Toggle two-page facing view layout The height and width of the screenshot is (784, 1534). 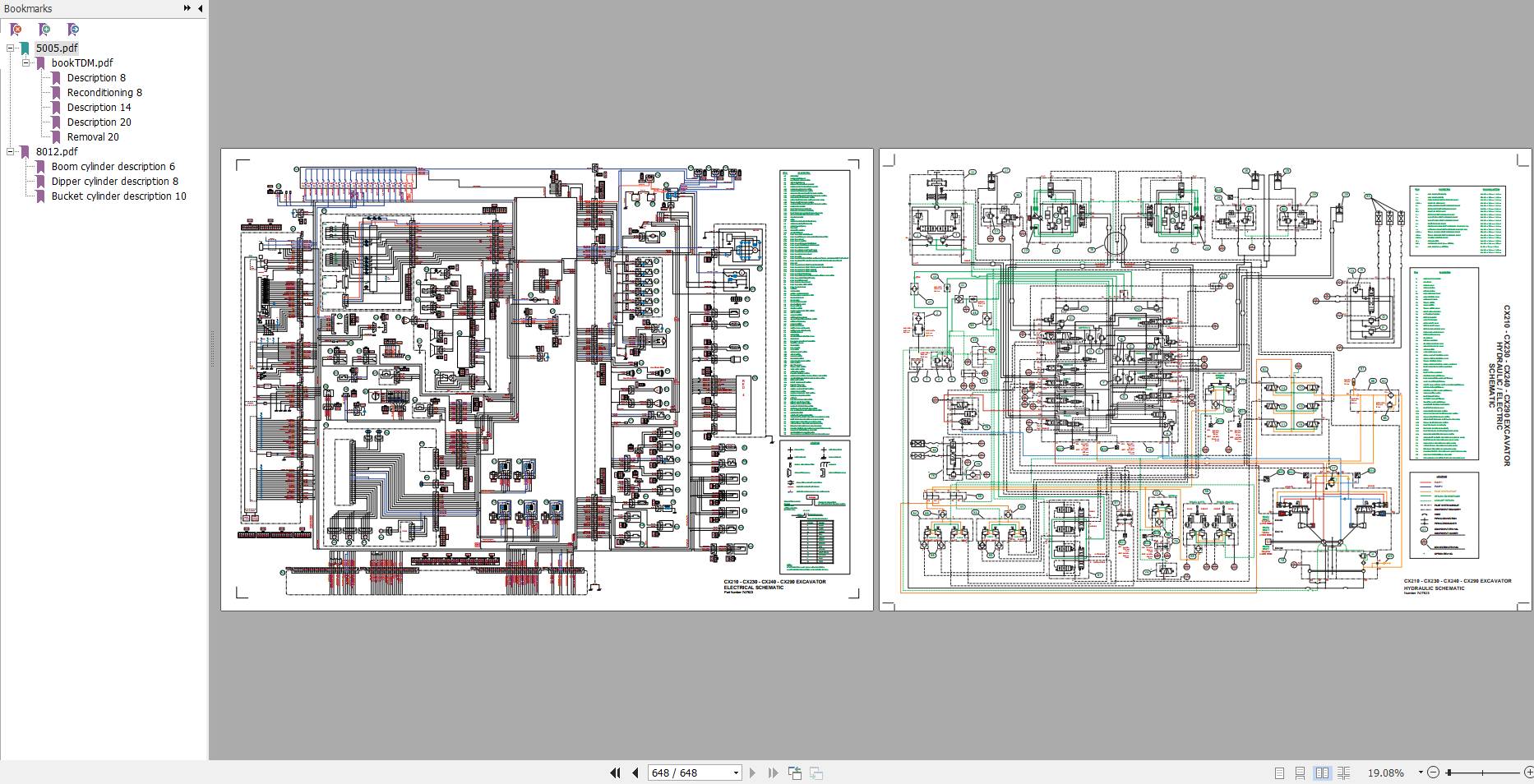pos(1322,772)
